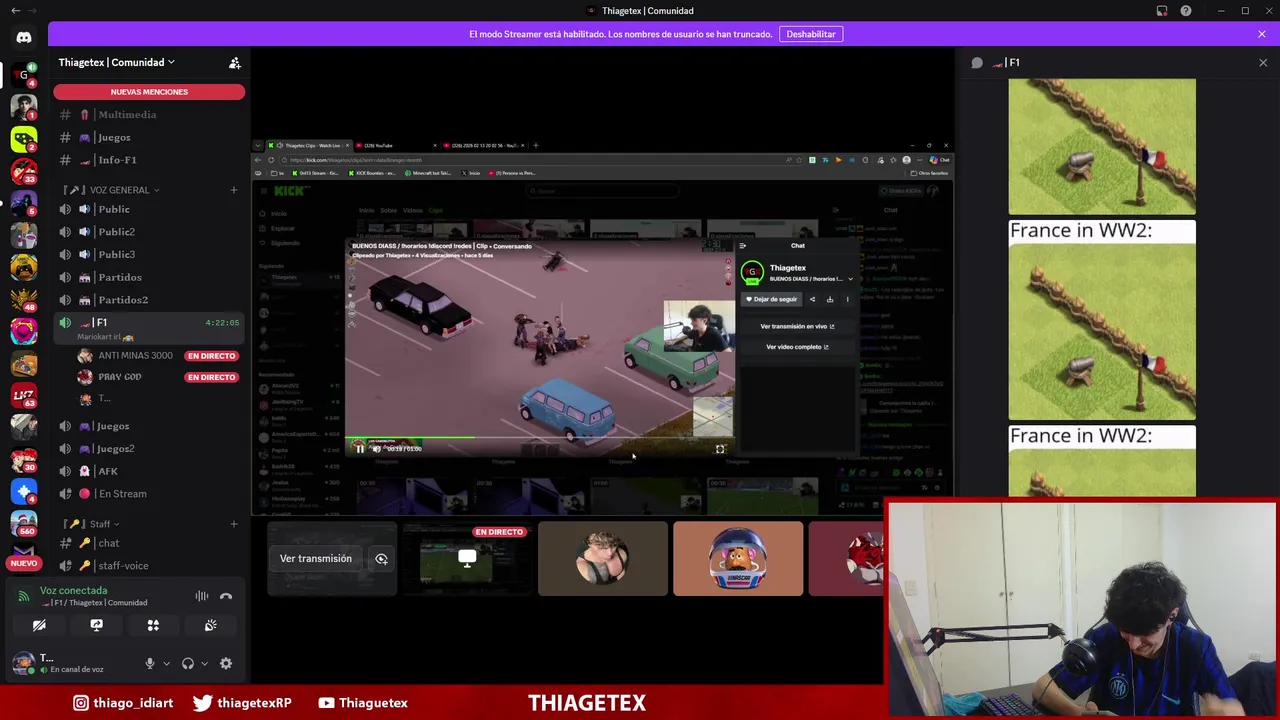Join the staff-voice channel

click(x=149, y=566)
